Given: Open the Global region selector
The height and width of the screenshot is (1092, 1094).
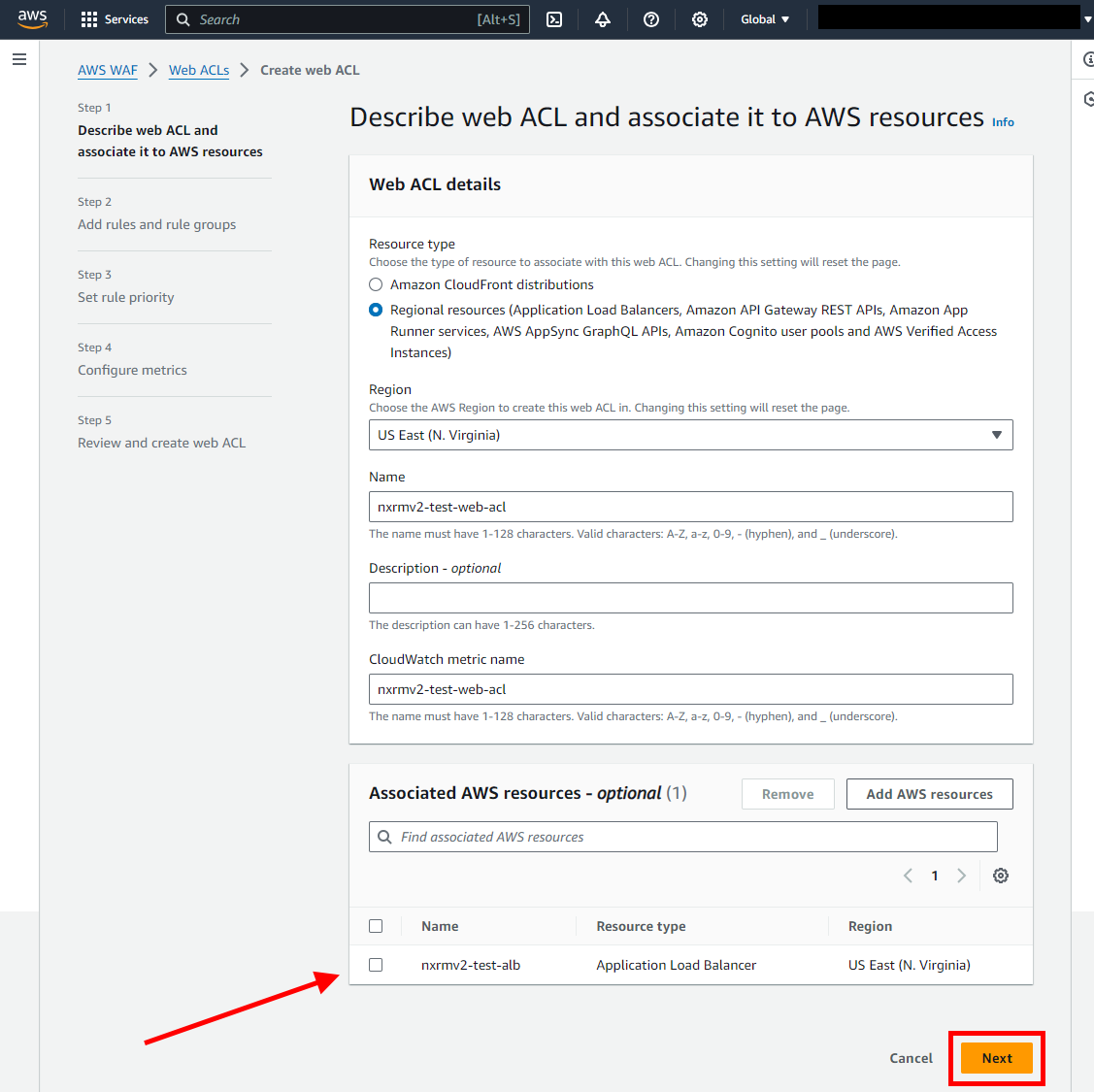Looking at the screenshot, I should (766, 18).
